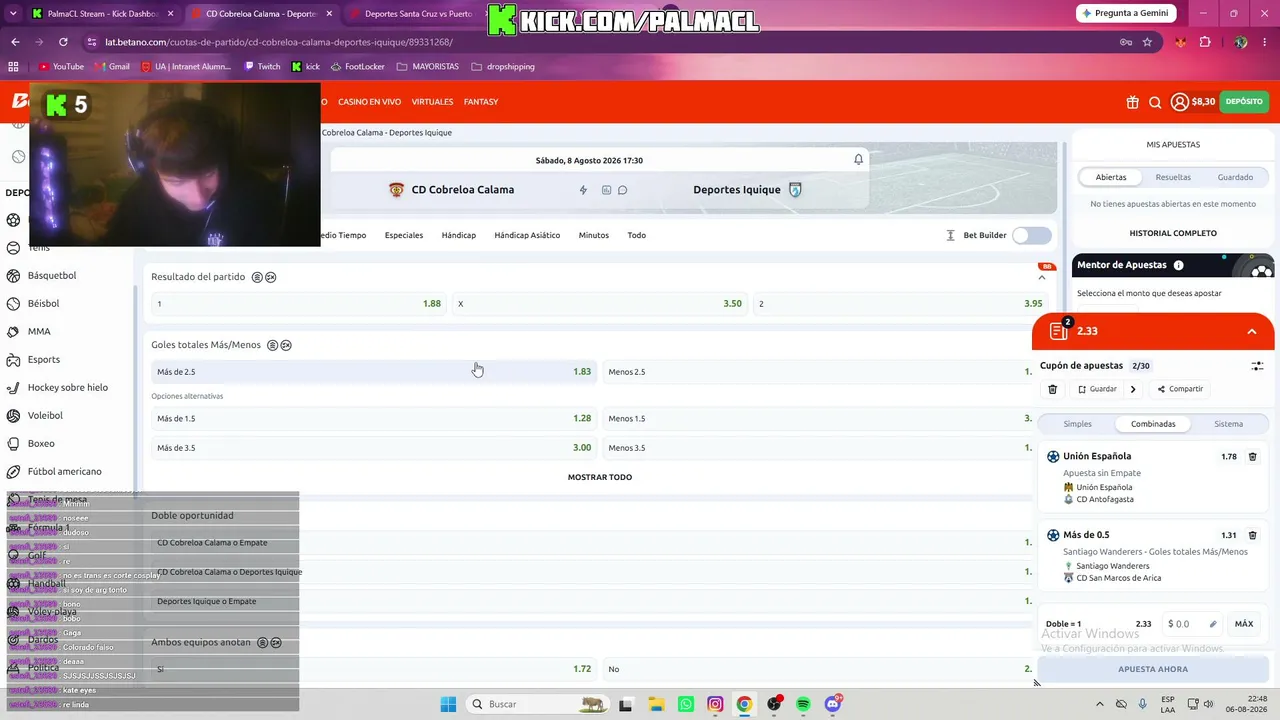
Task: Open Instagram from the taskbar
Action: point(715,704)
